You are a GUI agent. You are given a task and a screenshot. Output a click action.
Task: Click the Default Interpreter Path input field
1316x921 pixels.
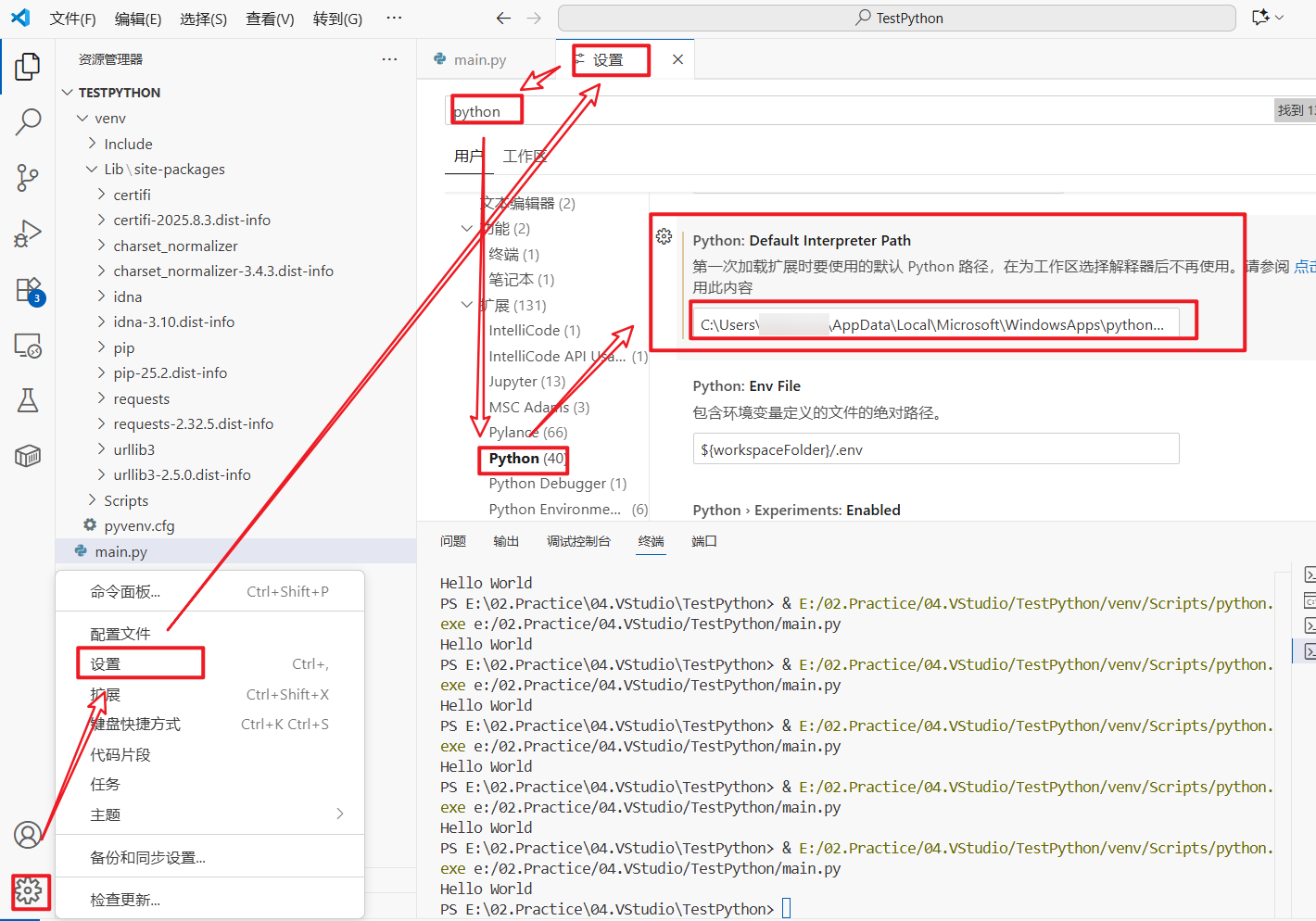(936, 324)
